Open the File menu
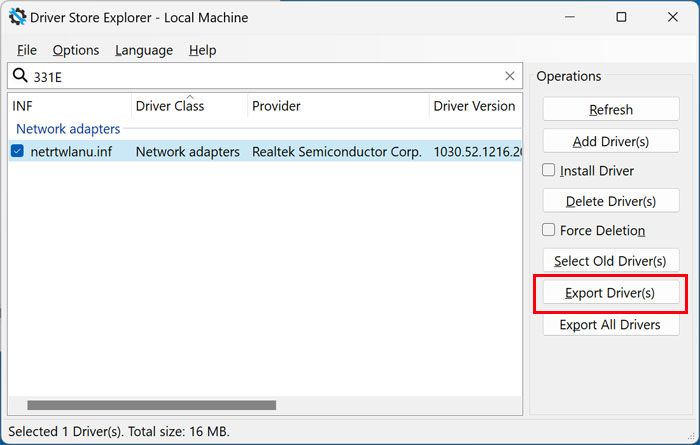 pos(27,50)
